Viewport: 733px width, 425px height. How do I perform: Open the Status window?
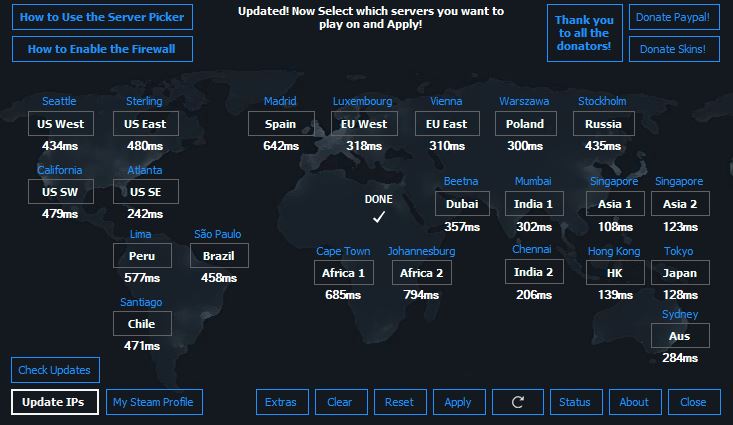(575, 402)
